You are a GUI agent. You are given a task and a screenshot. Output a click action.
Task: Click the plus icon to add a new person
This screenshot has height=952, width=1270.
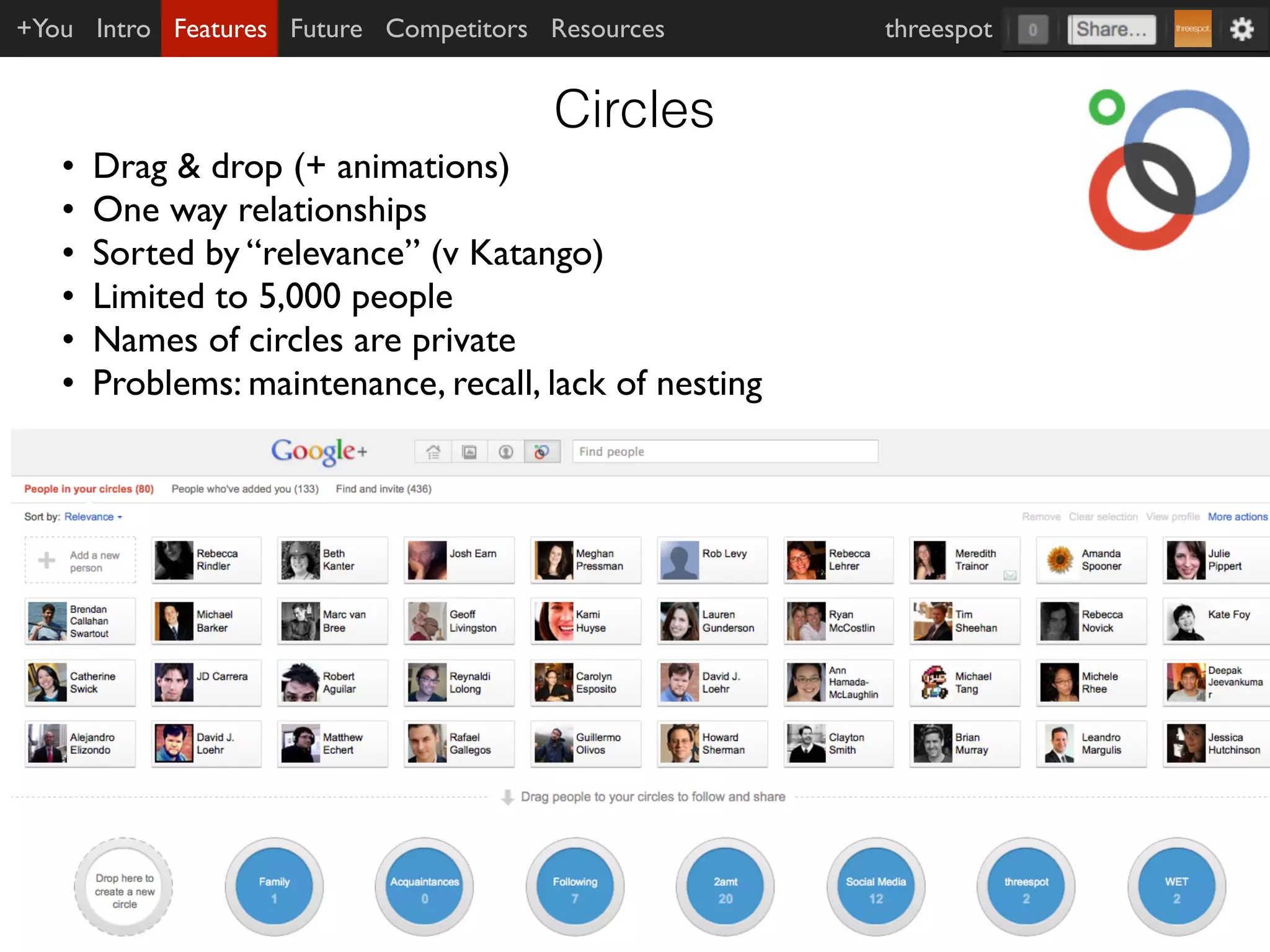[47, 560]
